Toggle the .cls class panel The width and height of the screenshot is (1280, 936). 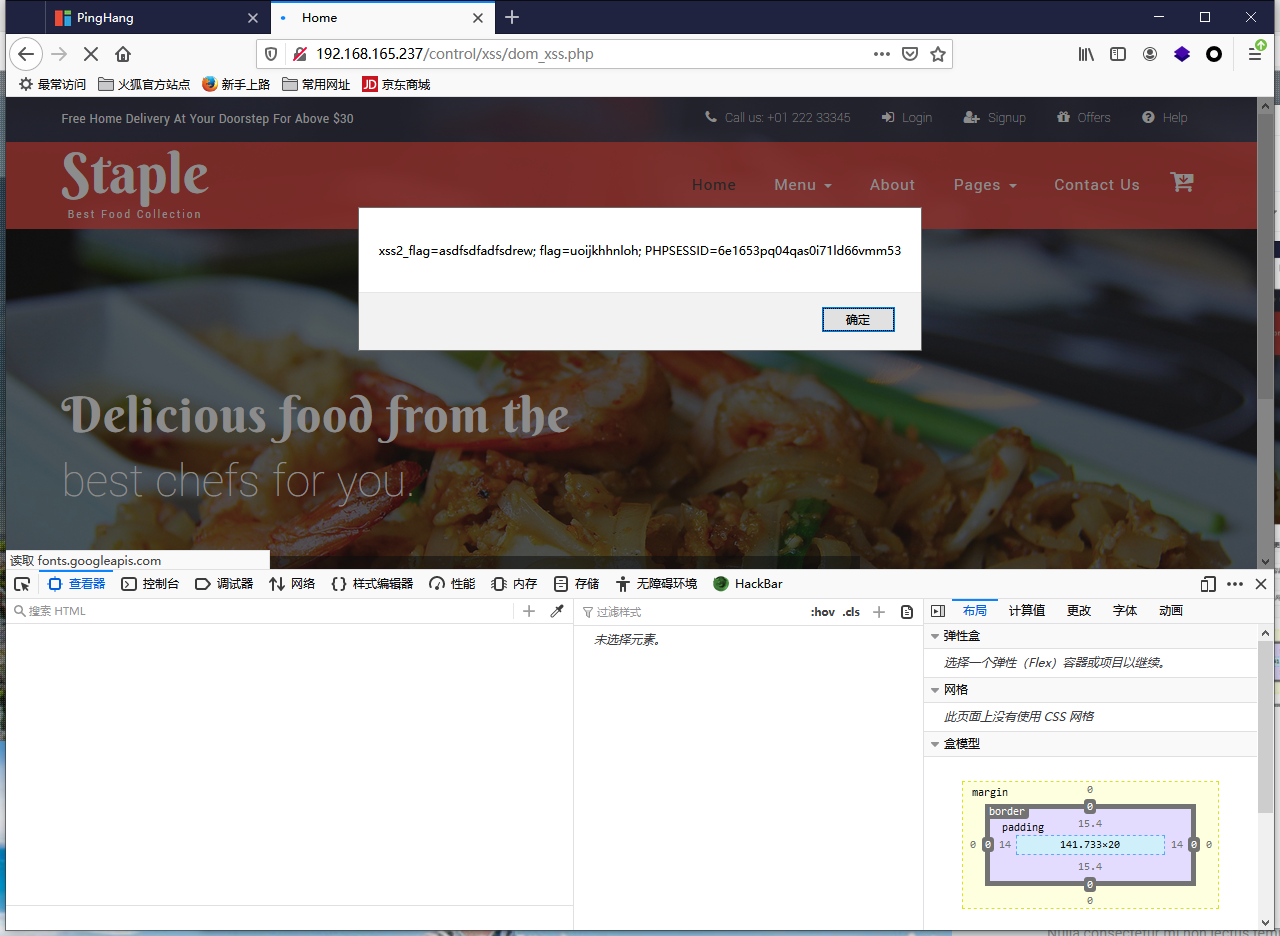[x=851, y=612]
